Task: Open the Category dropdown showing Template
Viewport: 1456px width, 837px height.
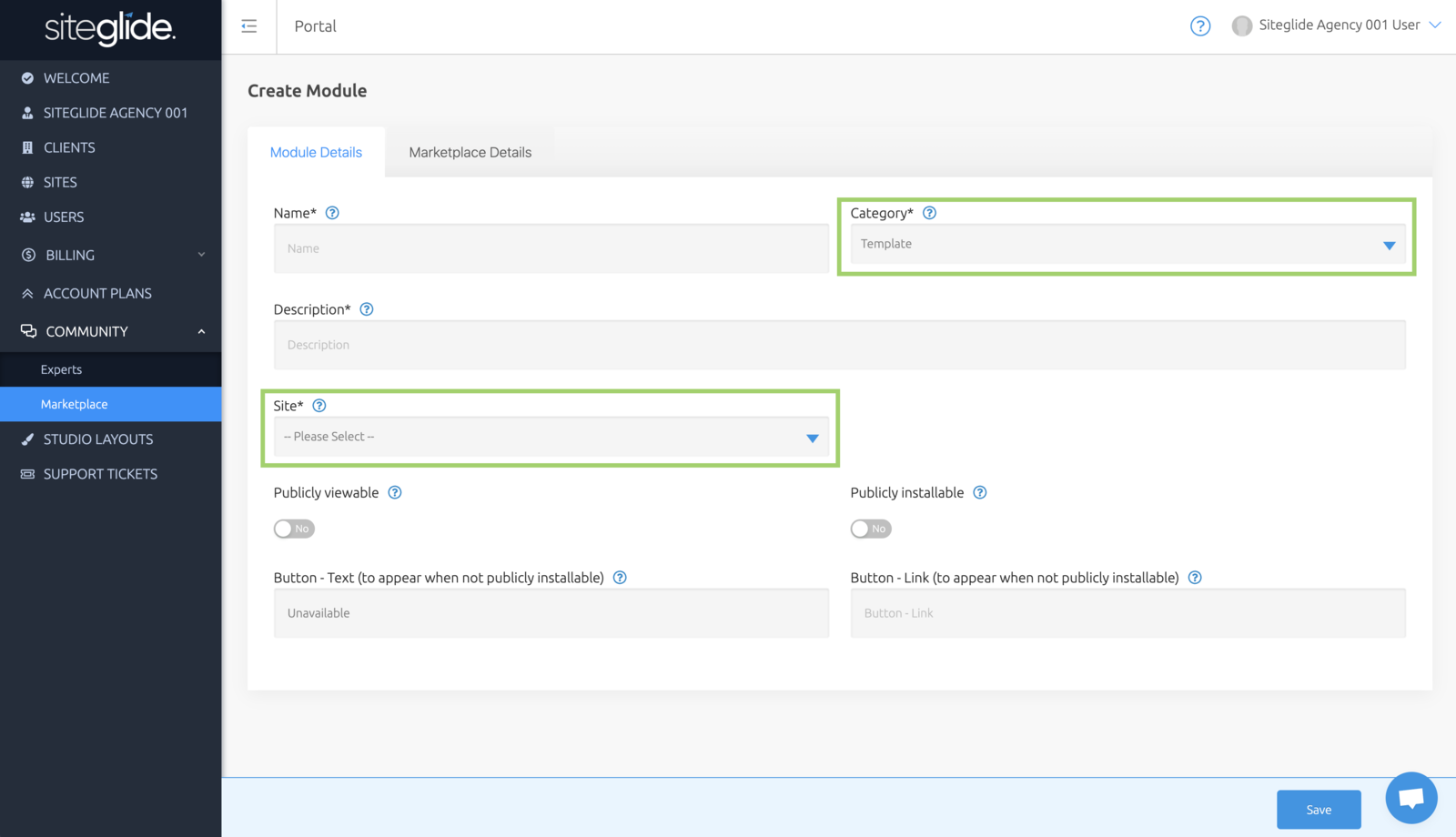Action: click(x=1127, y=245)
